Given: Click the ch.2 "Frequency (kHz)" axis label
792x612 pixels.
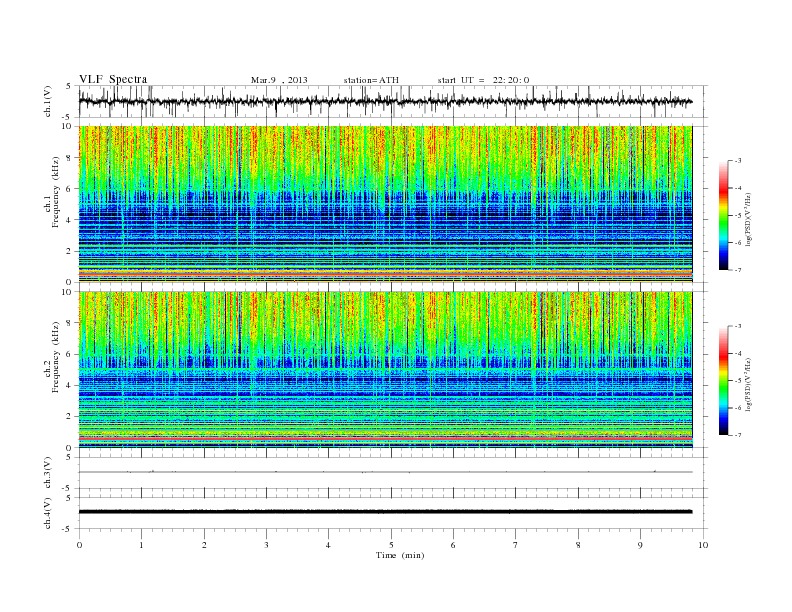Looking at the screenshot, I should [x=55, y=357].
